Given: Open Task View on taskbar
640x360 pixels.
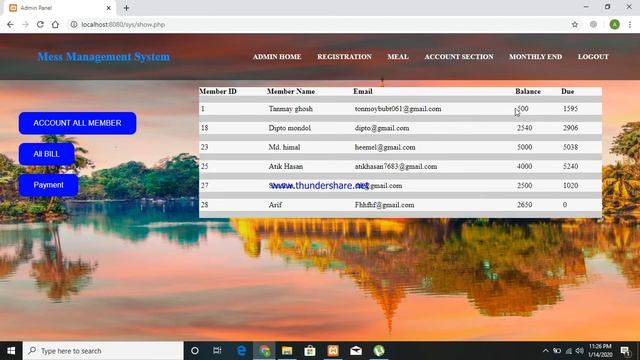Looking at the screenshot, I should (217, 351).
